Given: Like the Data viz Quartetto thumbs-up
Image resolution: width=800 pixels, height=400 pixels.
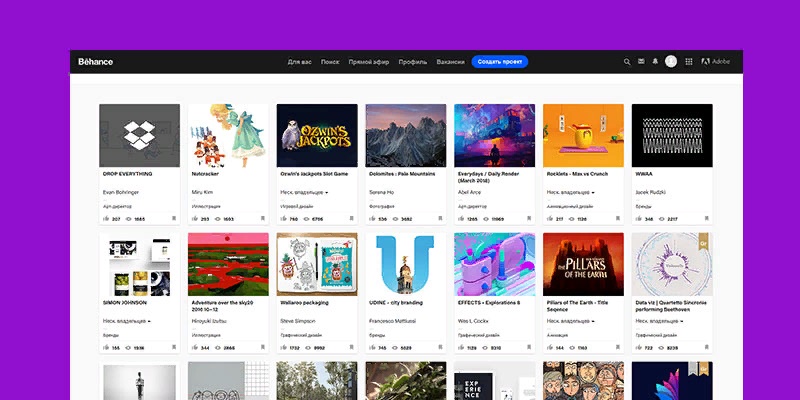Looking at the screenshot, I should coord(639,347).
